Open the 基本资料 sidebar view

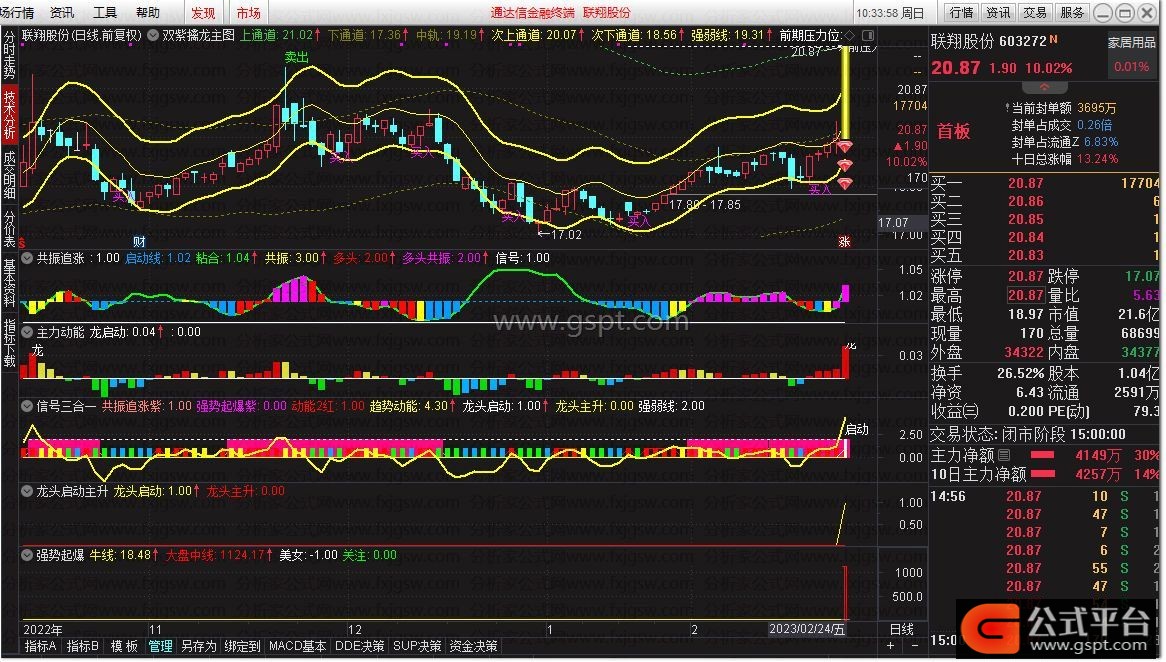point(9,283)
